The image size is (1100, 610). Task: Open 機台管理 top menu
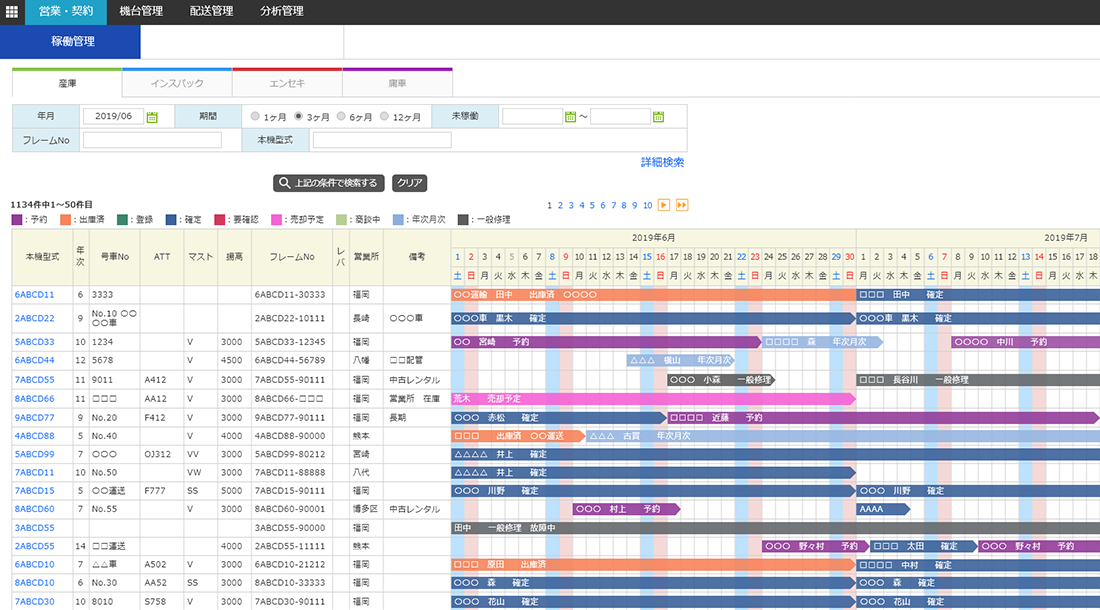tap(141, 12)
